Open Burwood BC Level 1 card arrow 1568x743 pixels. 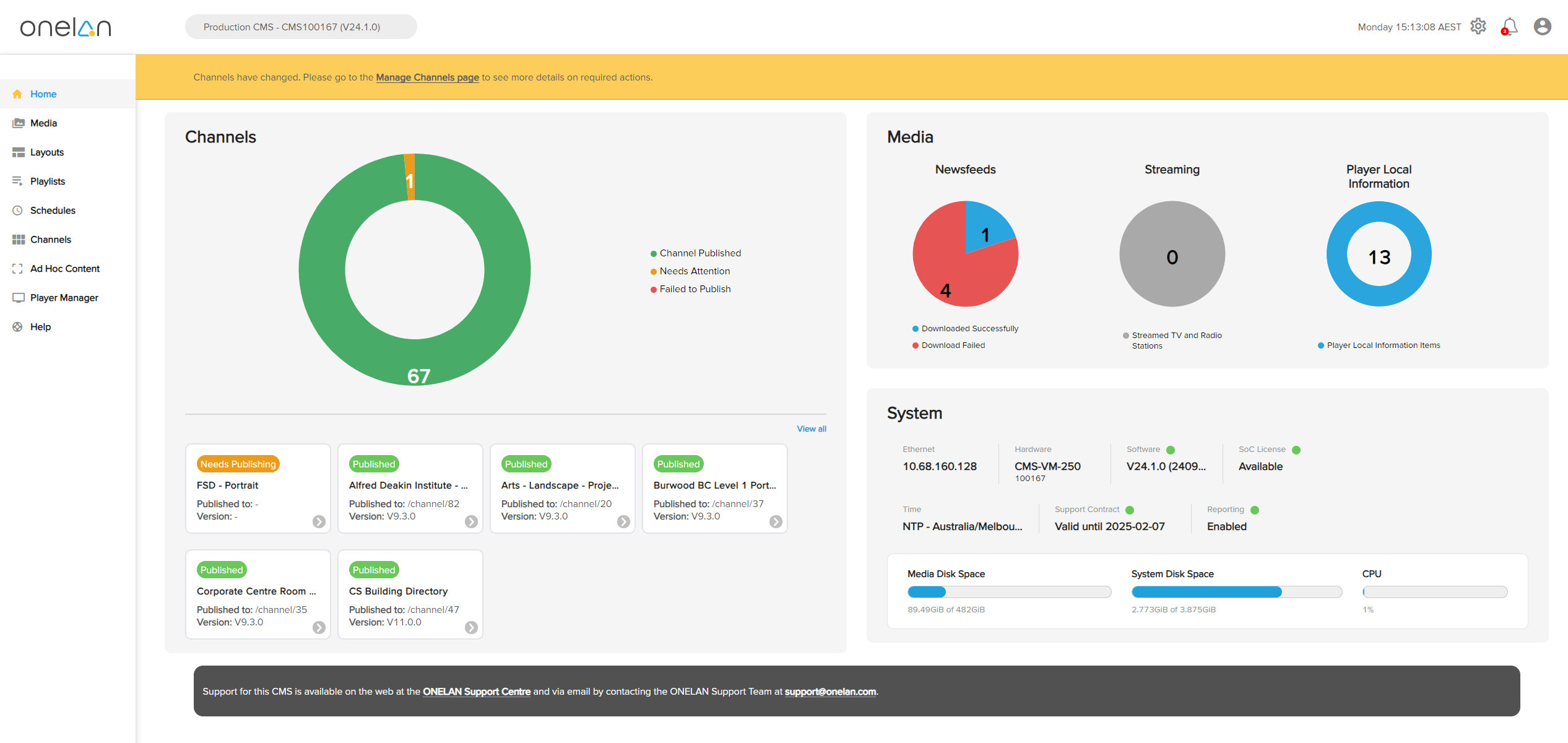click(776, 522)
